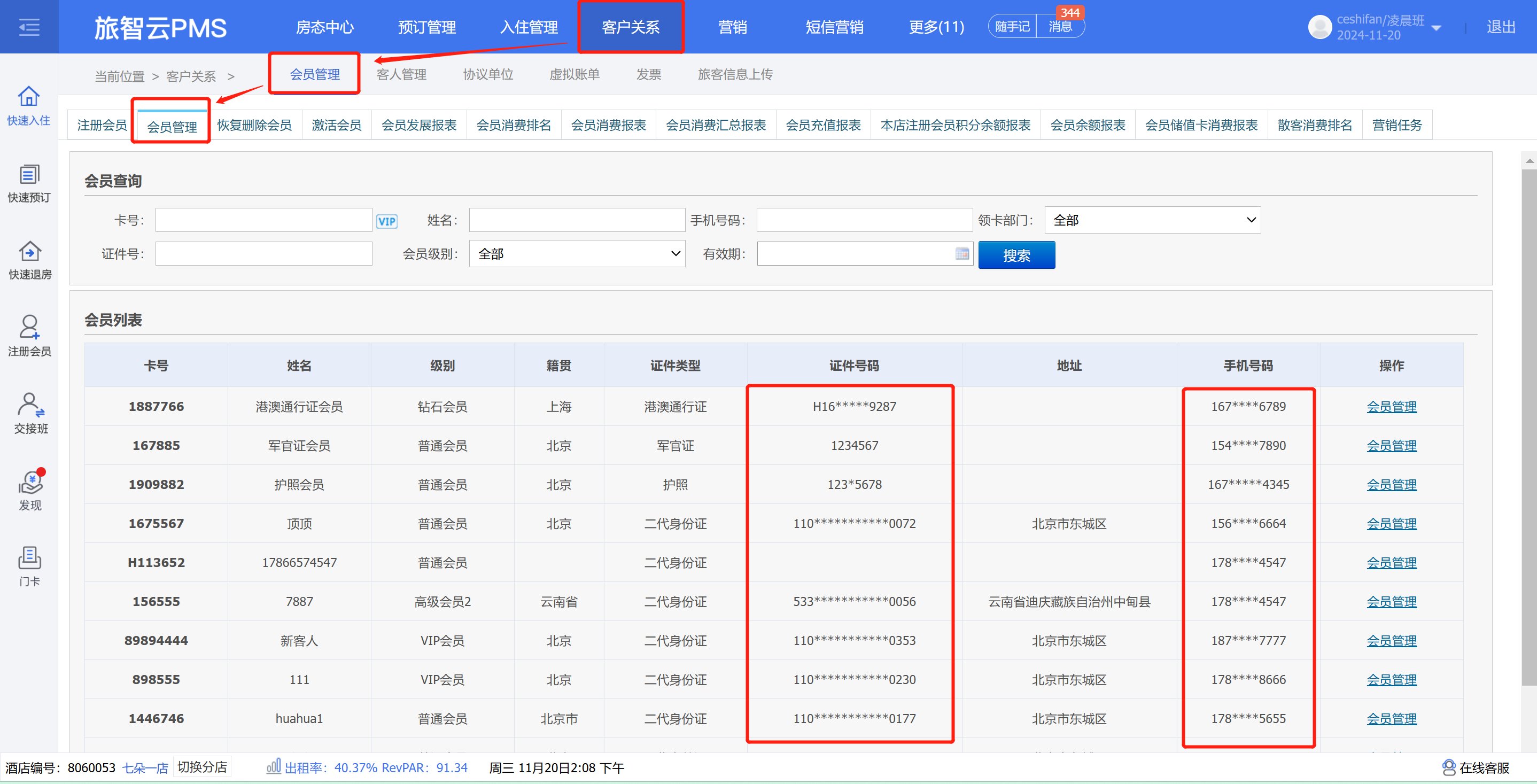The image size is (1537, 784).
Task: Collapse the sidebar with the hamburger icon
Action: click(x=29, y=27)
